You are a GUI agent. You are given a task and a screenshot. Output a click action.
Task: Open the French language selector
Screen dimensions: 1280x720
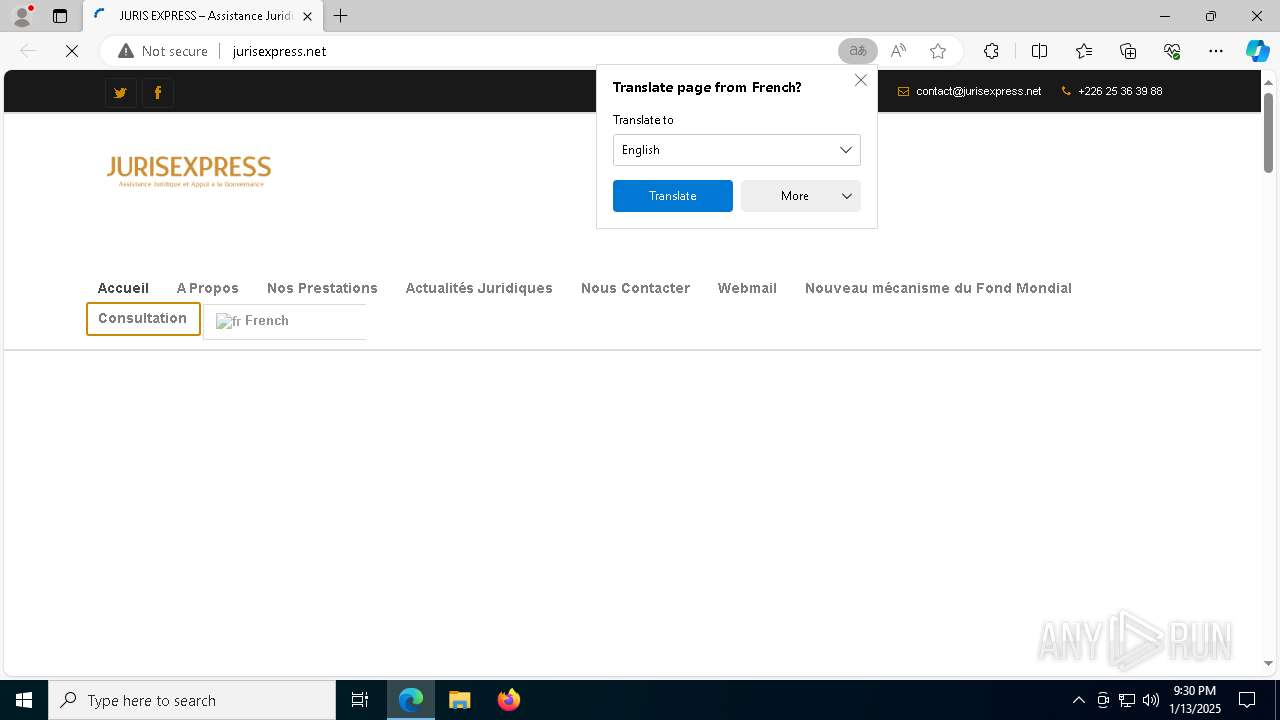[285, 321]
